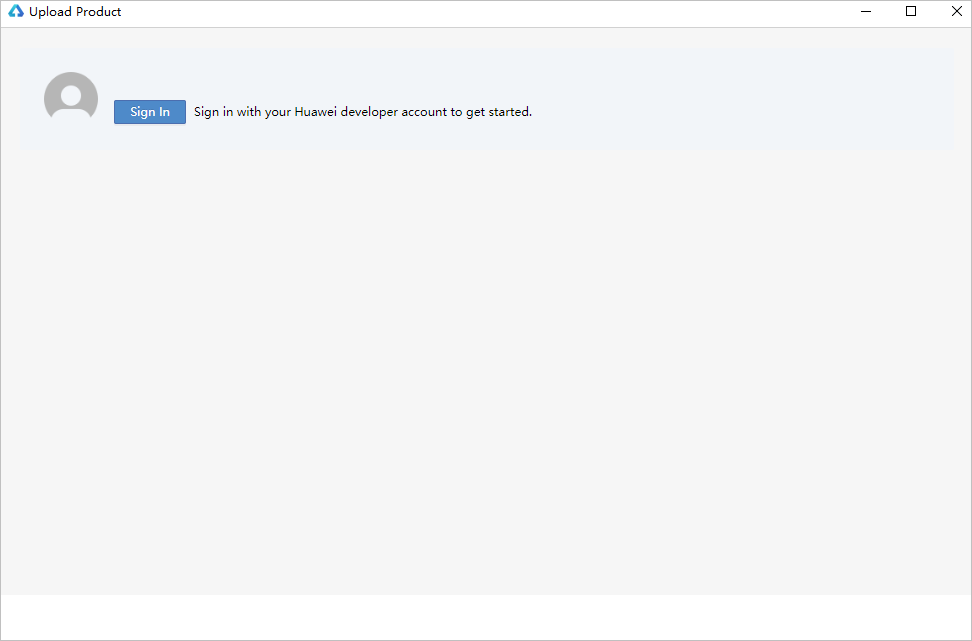Click the empty gray content area

(x=486, y=370)
